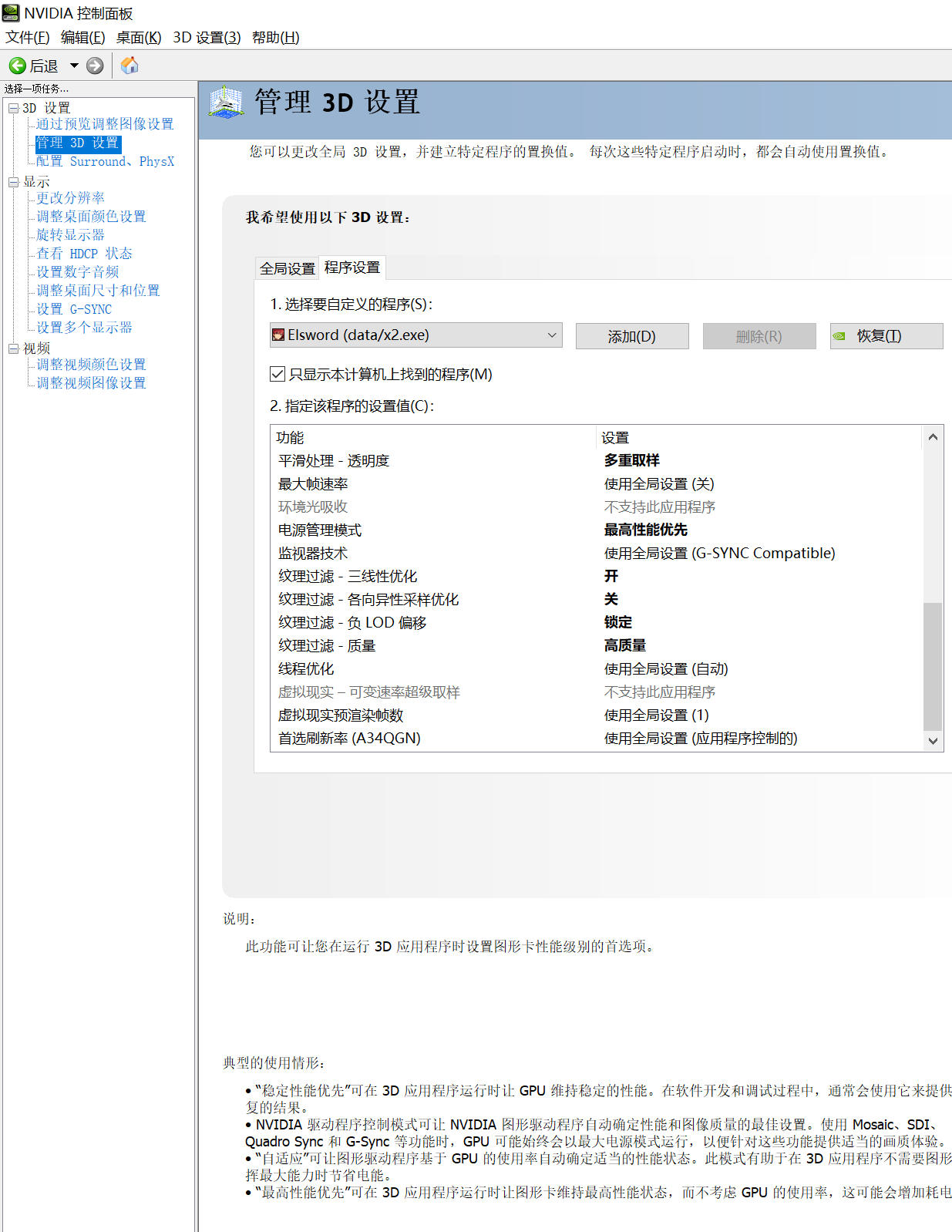The image size is (952, 1232).
Task: Select the 线程优化 row
Action: pyautogui.click(x=597, y=669)
